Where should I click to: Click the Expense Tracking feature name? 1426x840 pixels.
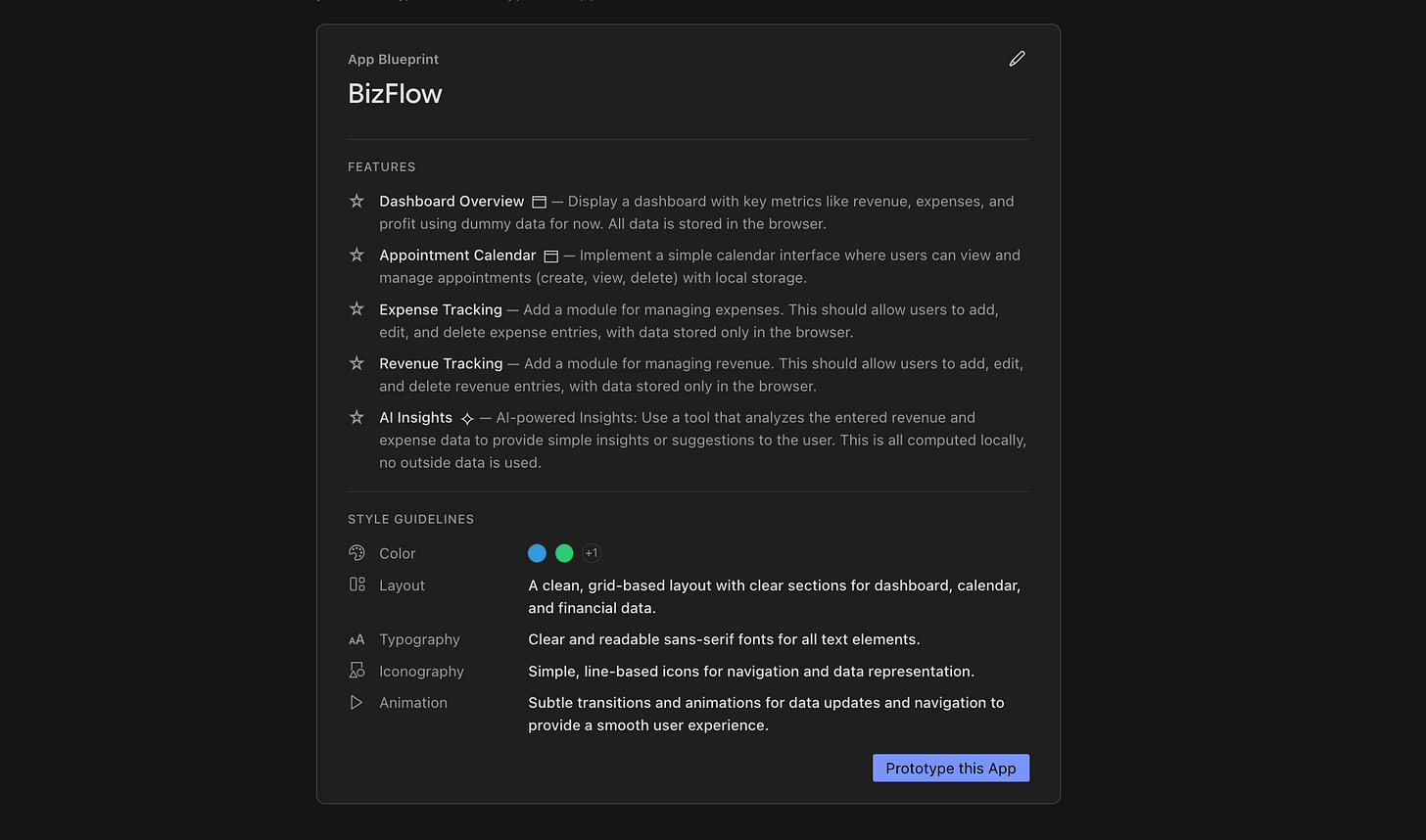point(441,309)
